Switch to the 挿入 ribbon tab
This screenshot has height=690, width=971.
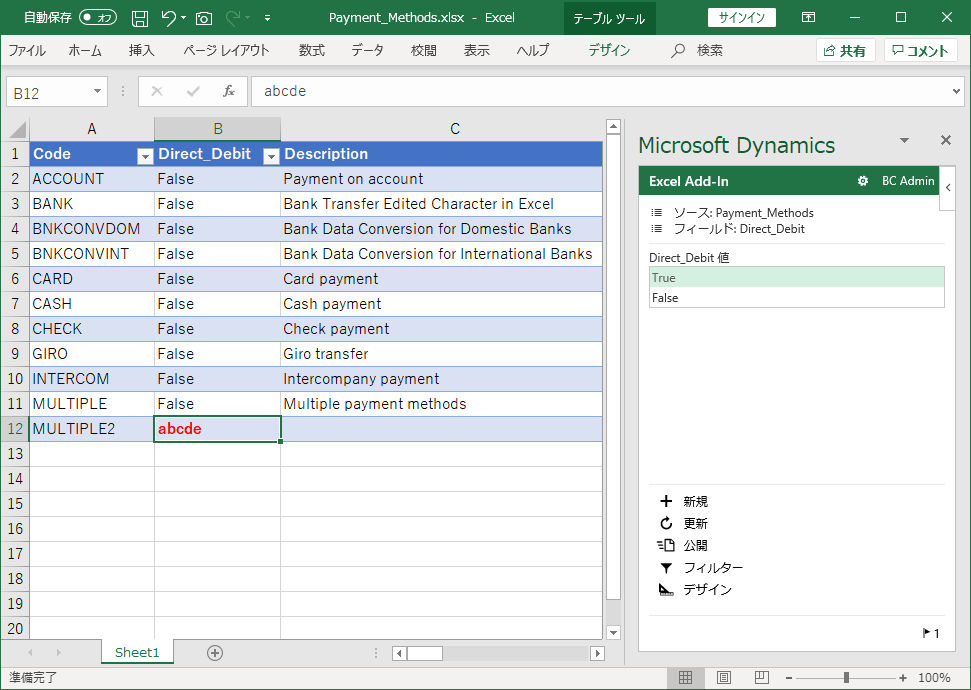pos(141,51)
